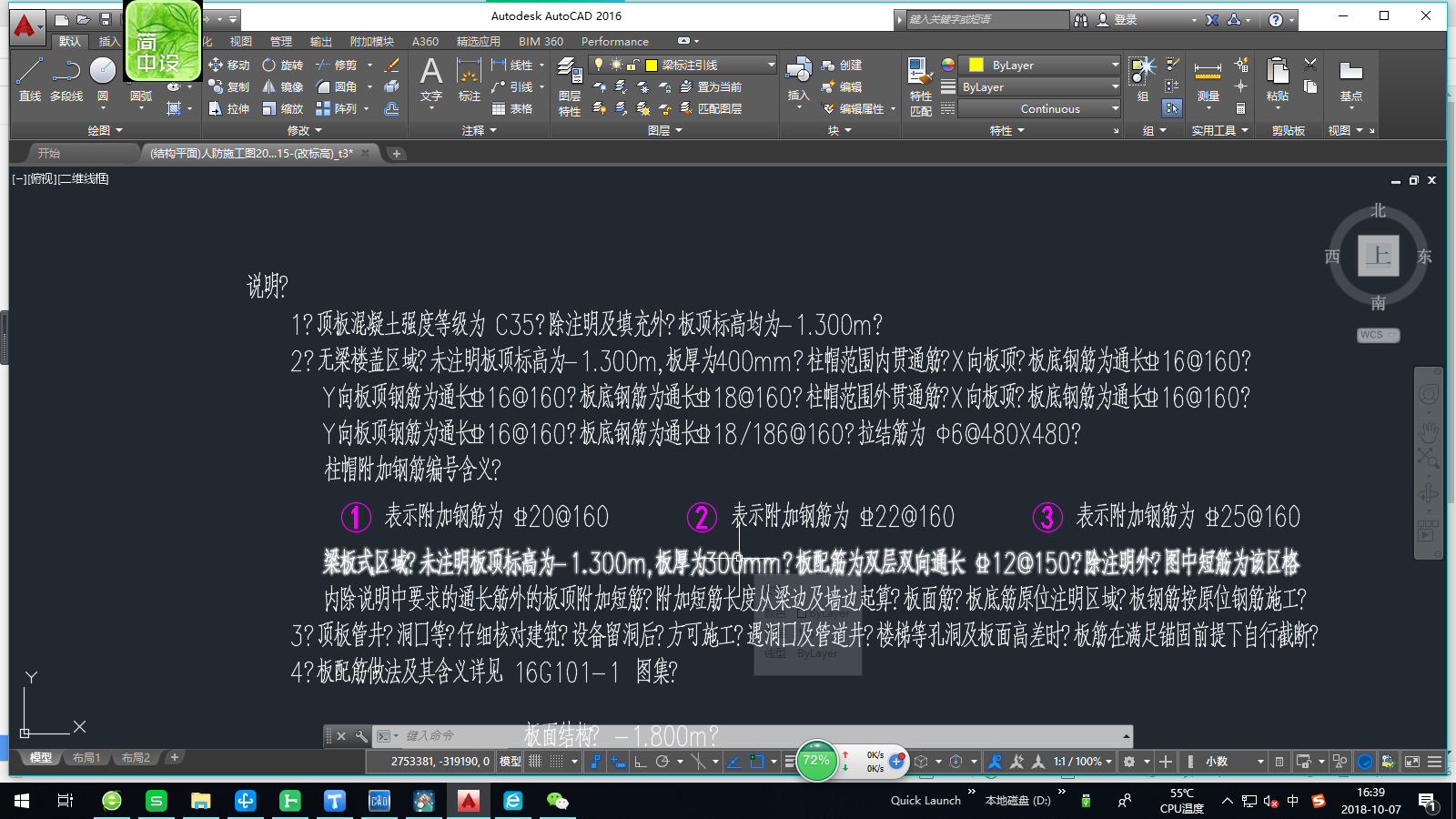The width and height of the screenshot is (1456, 819).
Task: Click the Save icon in quick access toolbar
Action: pos(106,19)
